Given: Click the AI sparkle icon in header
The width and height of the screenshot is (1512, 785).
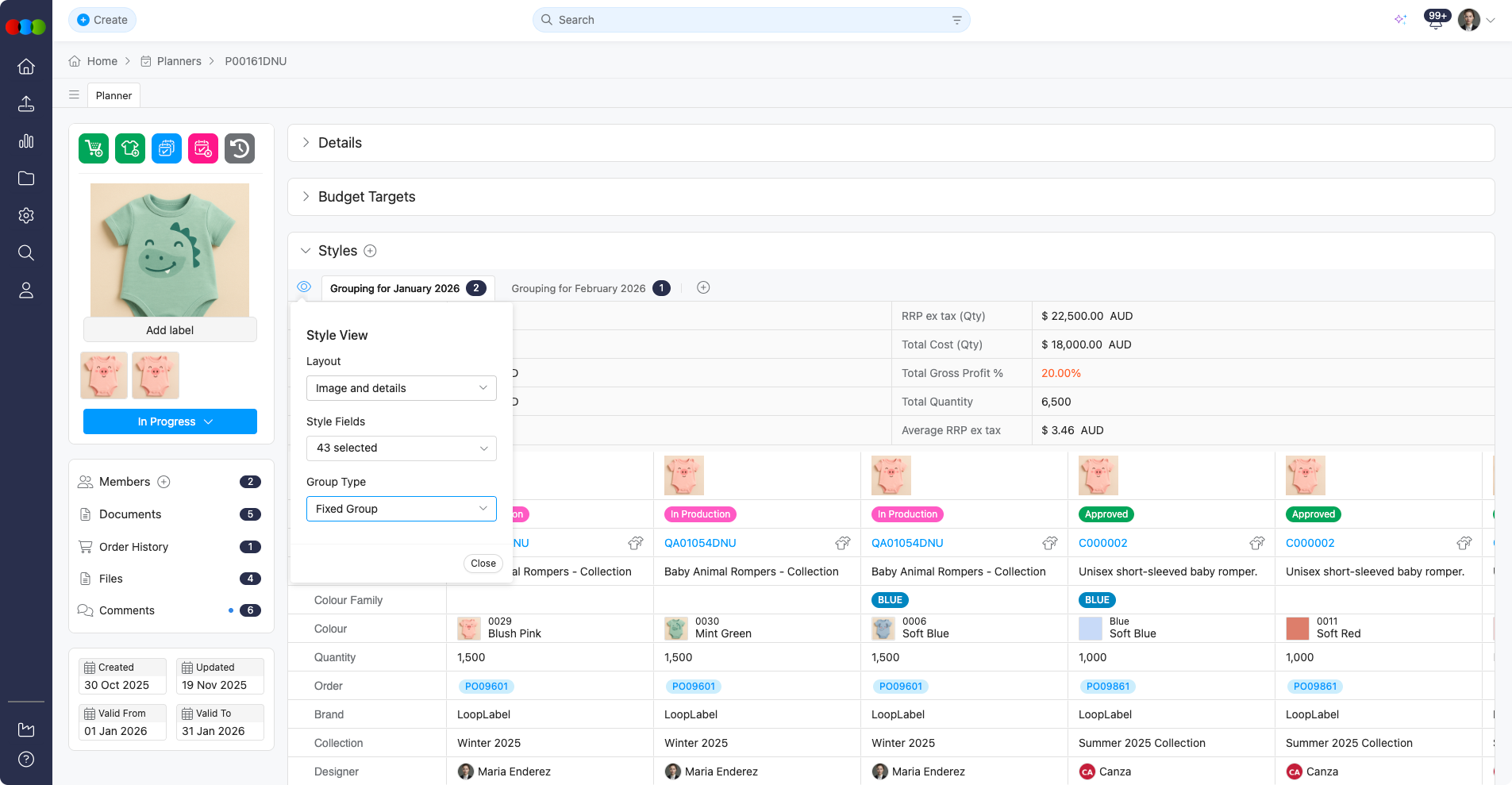Looking at the screenshot, I should [x=1400, y=20].
